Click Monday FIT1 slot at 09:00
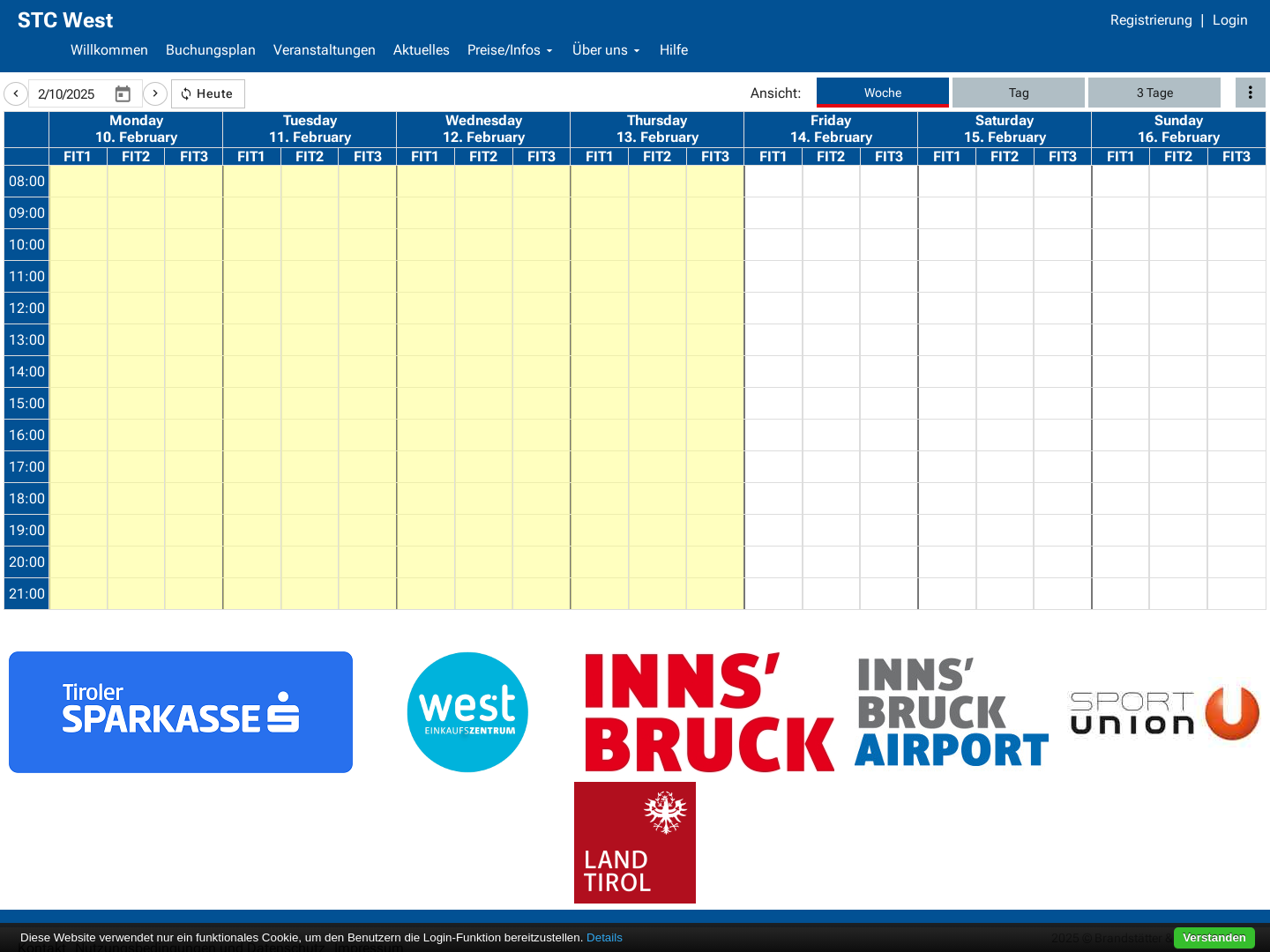The height and width of the screenshot is (952, 1270). click(x=78, y=213)
